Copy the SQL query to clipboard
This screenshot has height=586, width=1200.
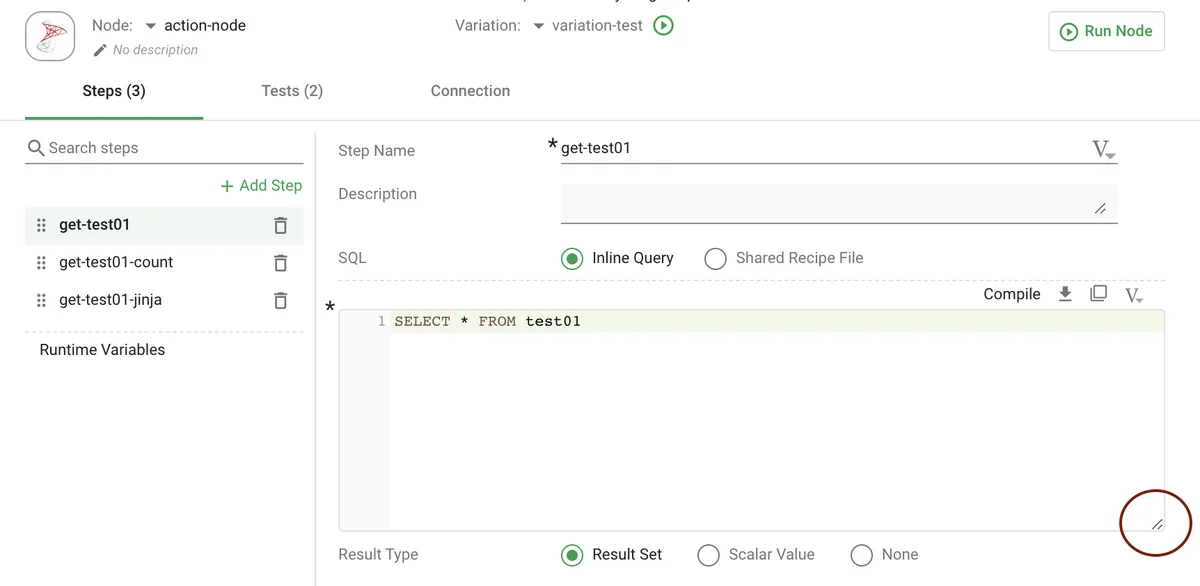coord(1098,294)
